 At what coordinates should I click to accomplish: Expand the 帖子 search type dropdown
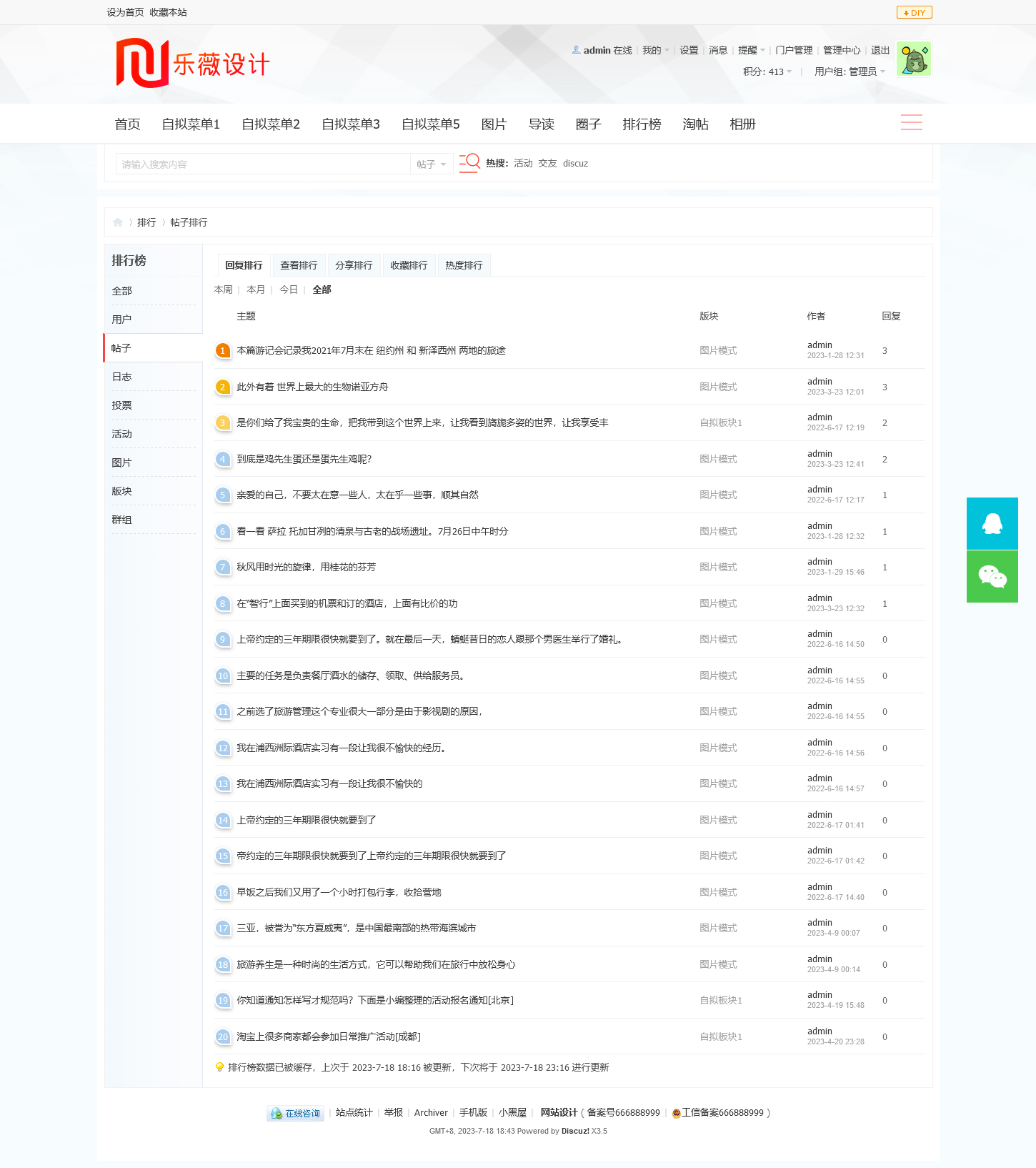(432, 164)
